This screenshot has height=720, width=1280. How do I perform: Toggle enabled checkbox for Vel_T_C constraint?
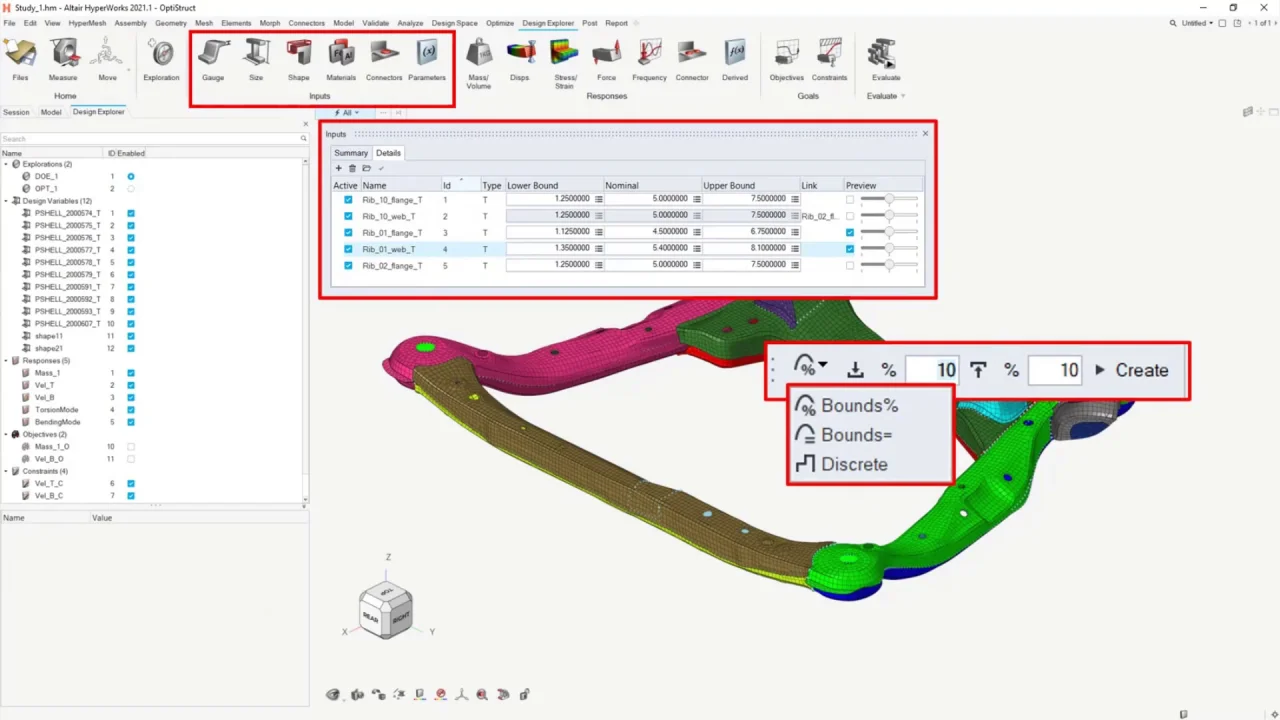(131, 483)
